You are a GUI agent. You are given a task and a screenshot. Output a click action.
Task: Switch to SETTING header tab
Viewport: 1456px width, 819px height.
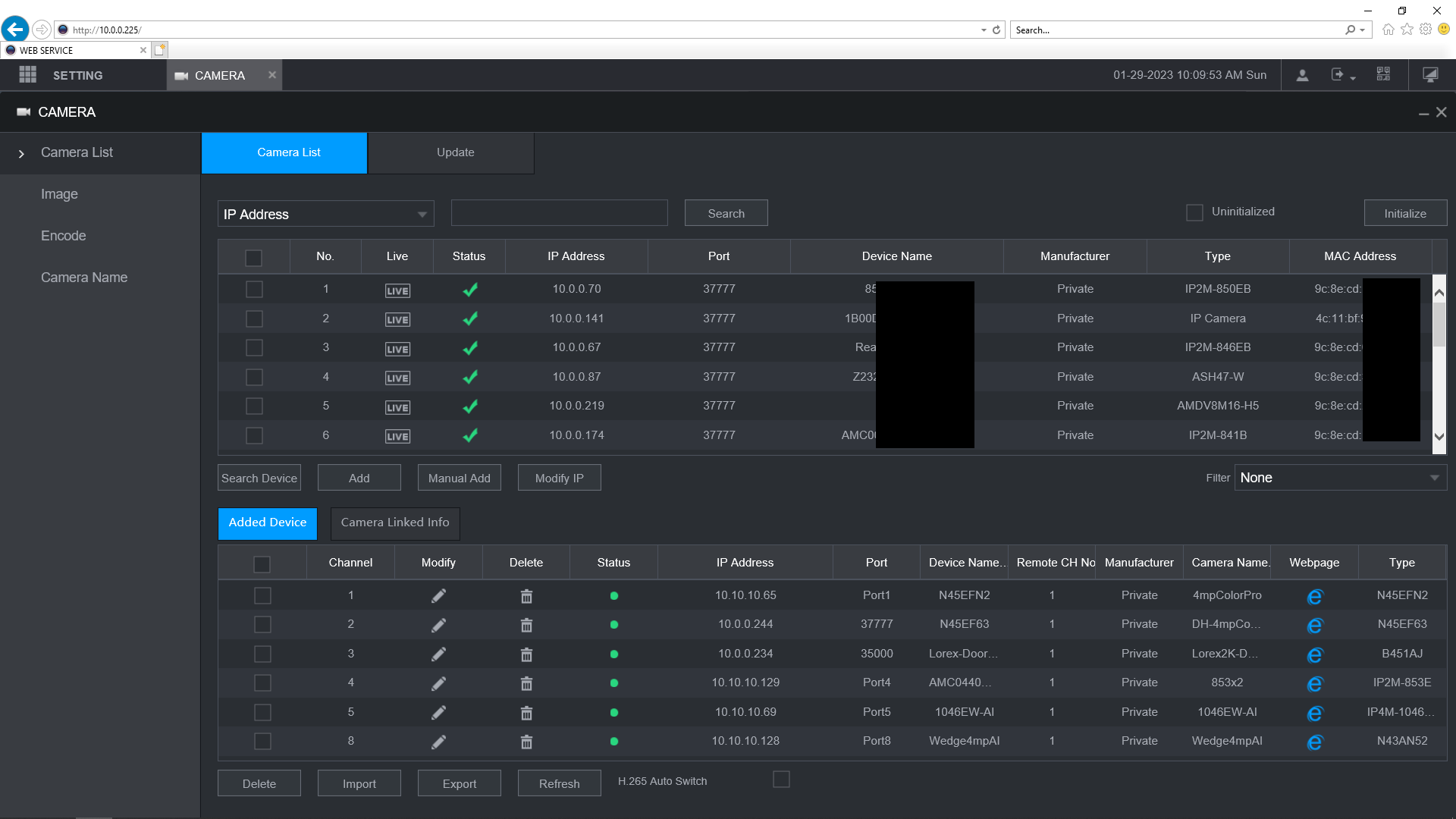click(77, 75)
